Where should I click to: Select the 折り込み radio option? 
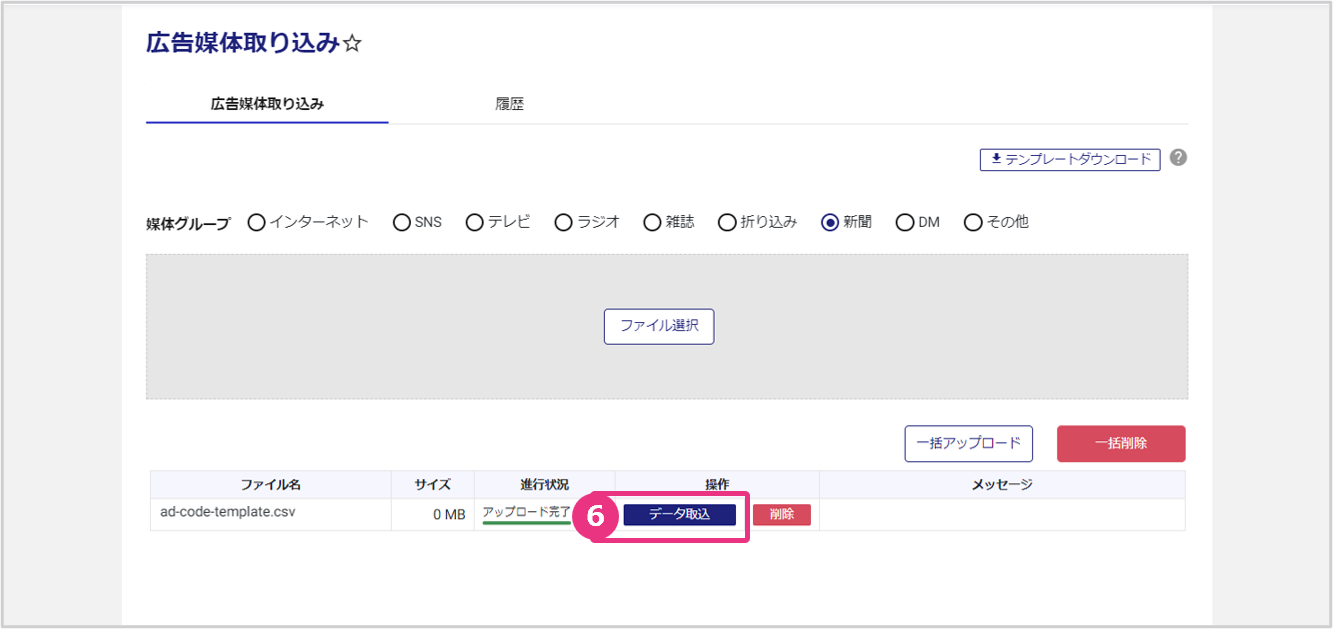coord(727,222)
